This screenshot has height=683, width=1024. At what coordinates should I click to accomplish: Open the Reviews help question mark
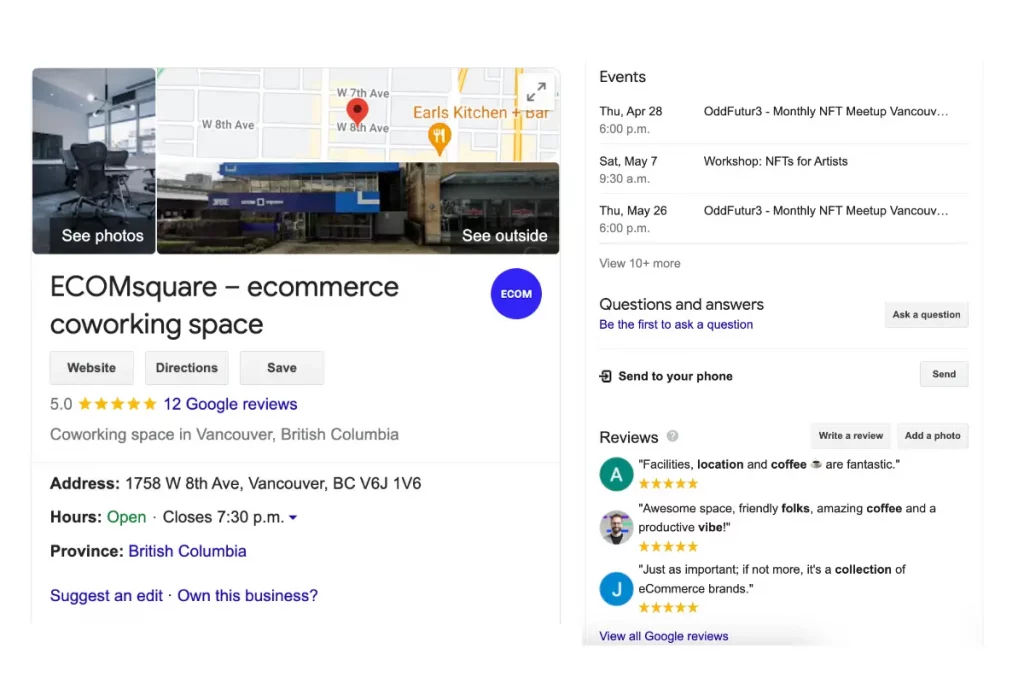[672, 436]
